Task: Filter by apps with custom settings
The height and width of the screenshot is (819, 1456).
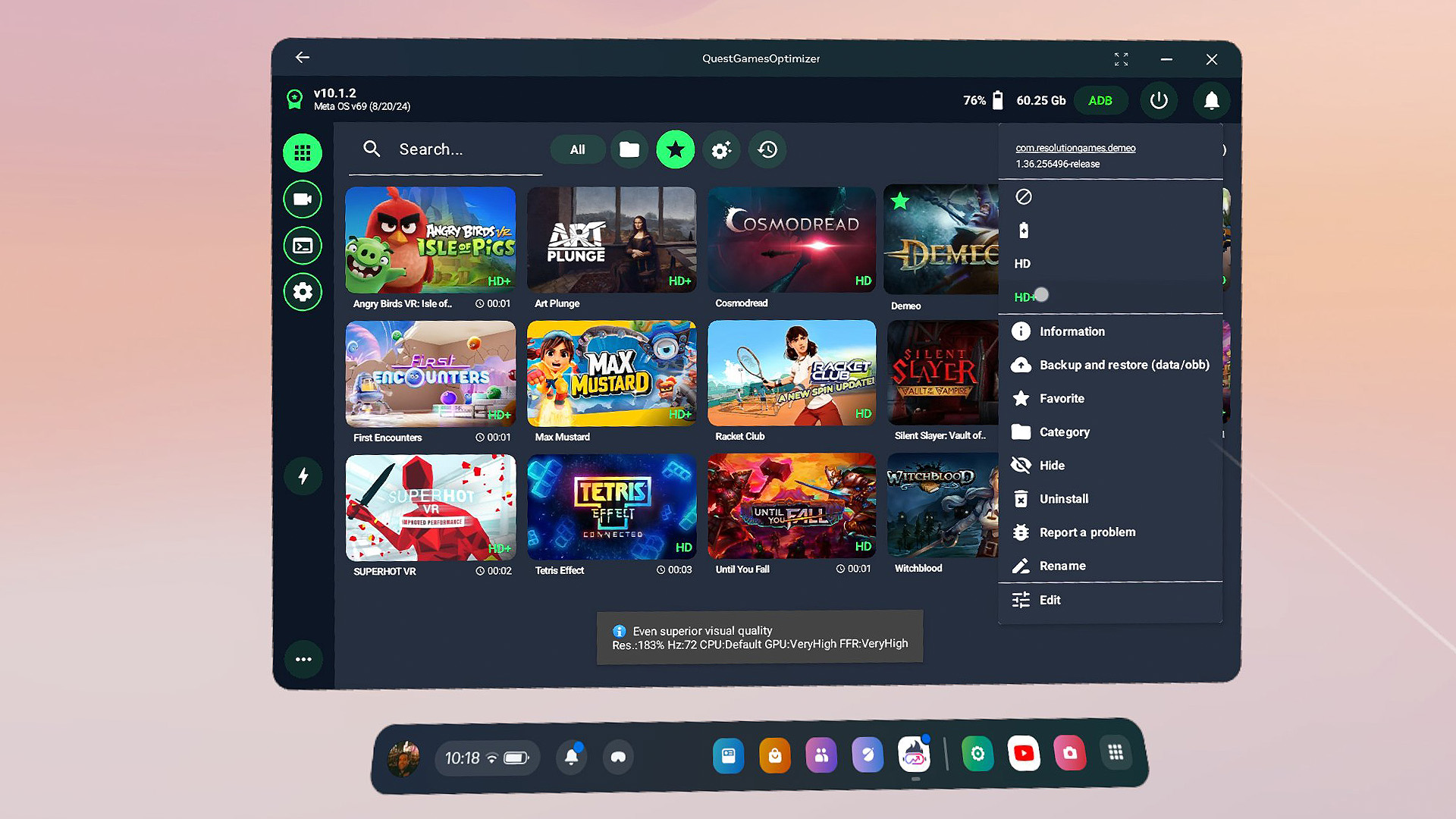Action: [721, 149]
